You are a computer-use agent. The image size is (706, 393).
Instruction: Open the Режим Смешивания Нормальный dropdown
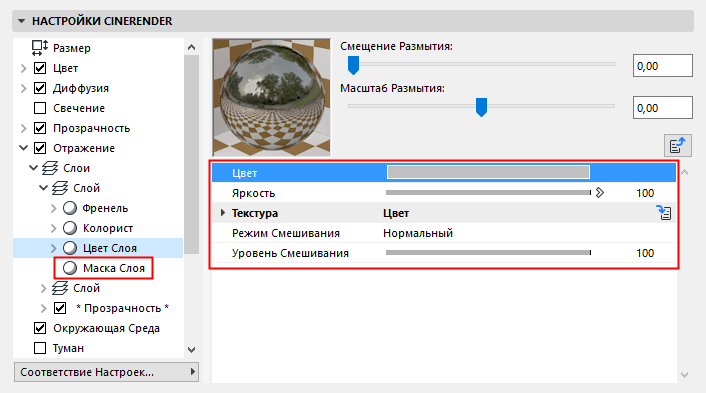click(418, 233)
